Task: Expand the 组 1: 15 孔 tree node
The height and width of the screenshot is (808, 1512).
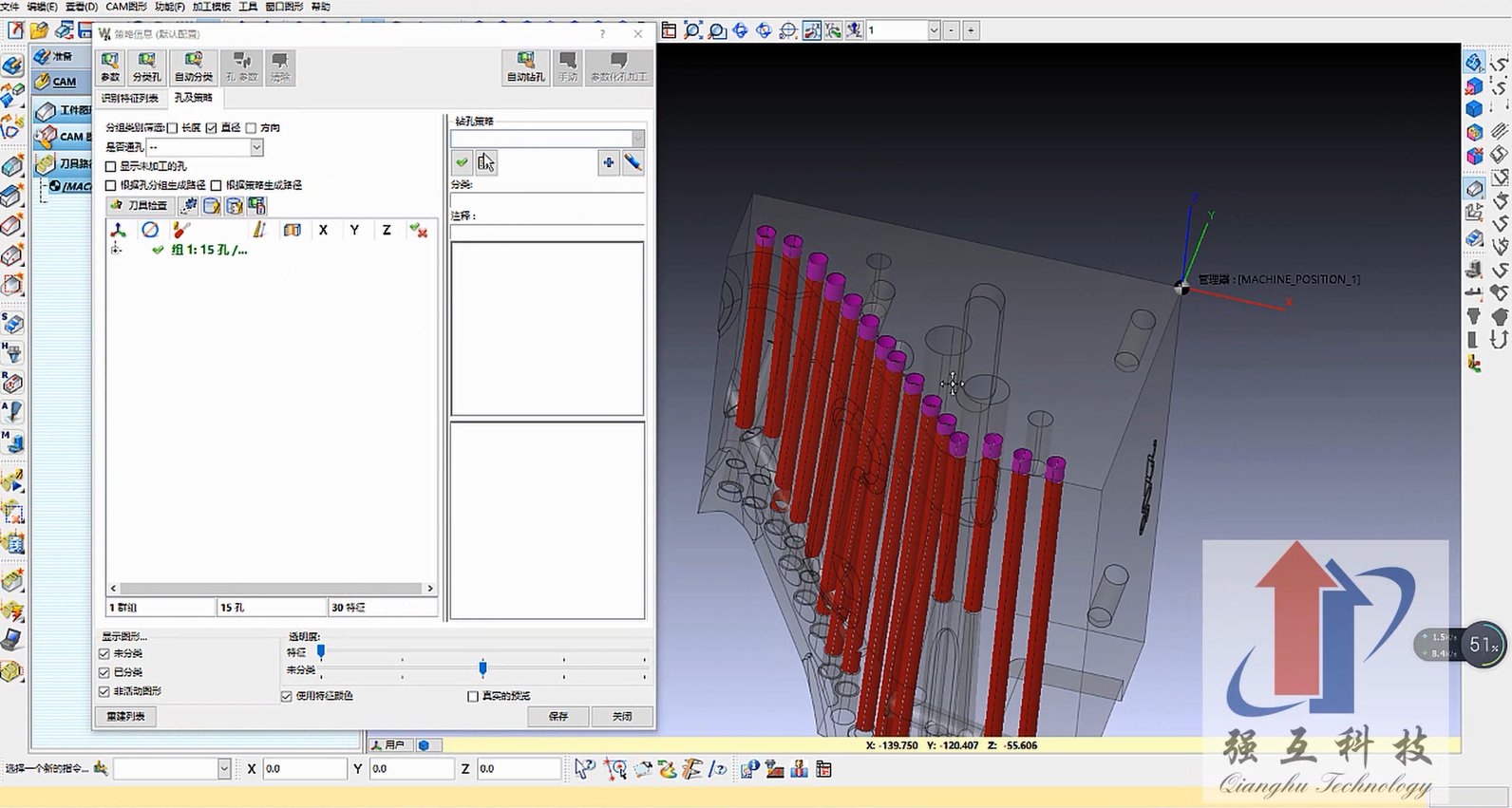Action: (116, 250)
